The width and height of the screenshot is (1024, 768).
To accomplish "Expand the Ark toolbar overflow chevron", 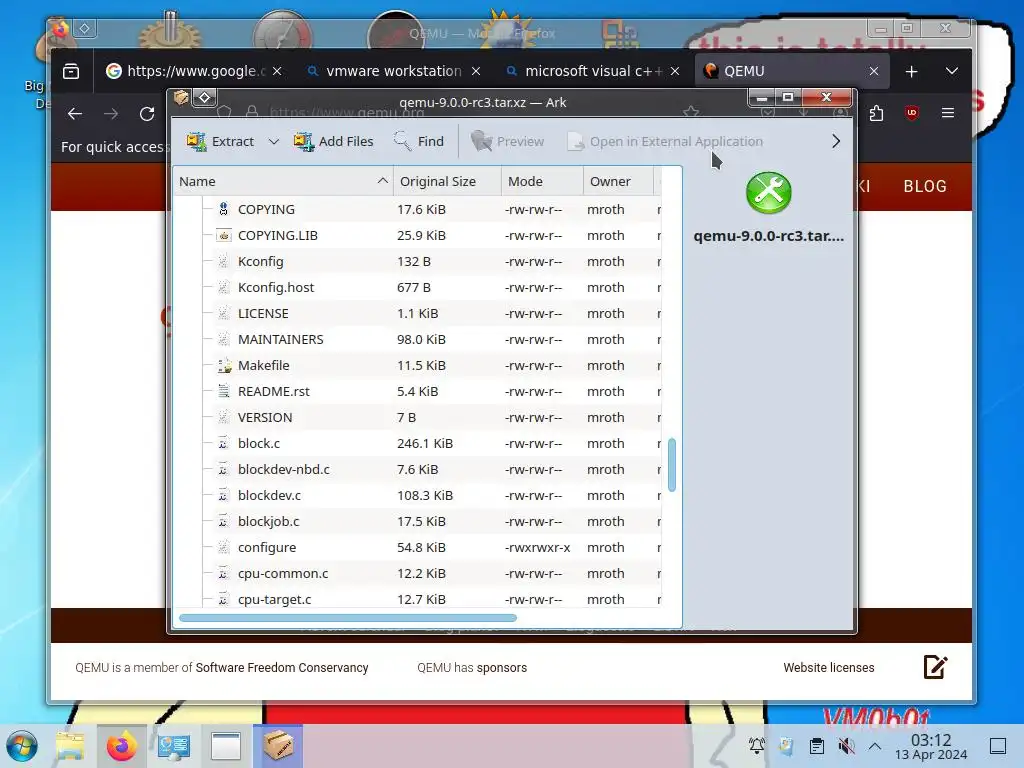I will tap(836, 141).
